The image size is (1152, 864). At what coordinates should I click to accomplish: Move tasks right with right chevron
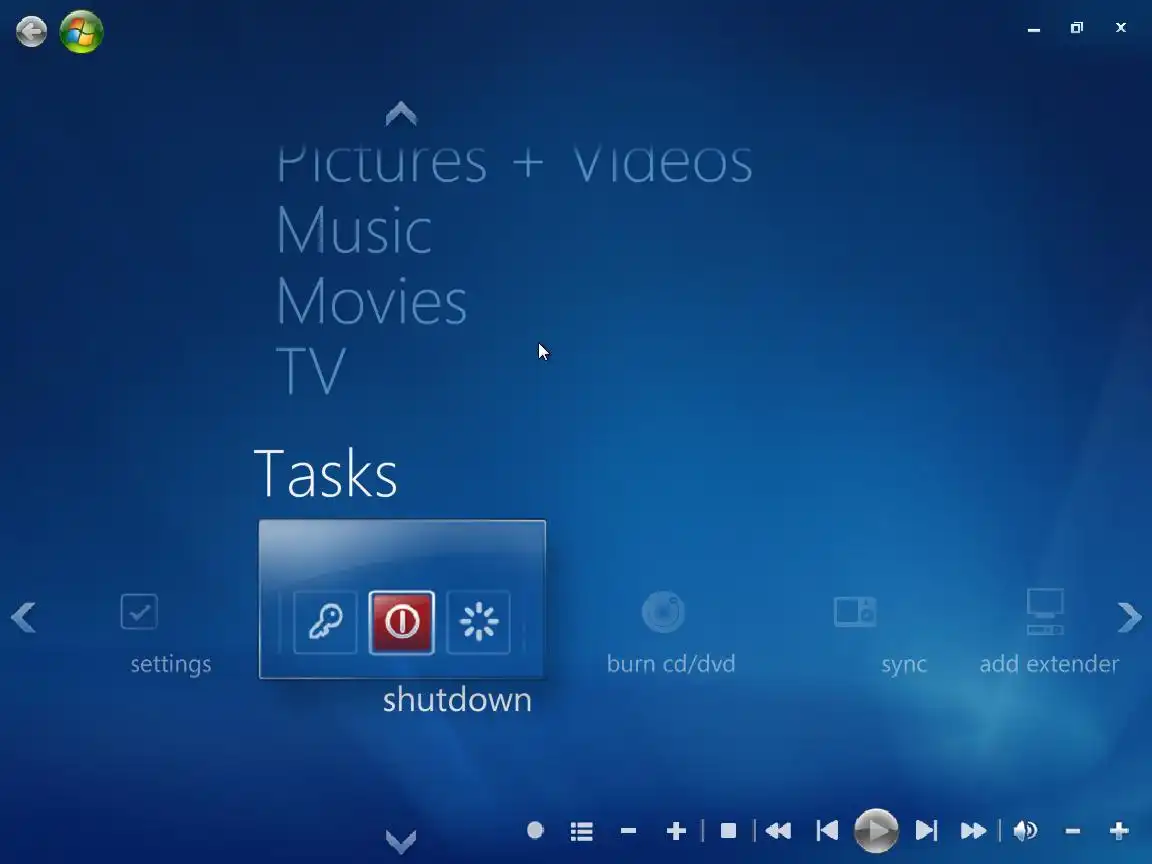click(1129, 617)
